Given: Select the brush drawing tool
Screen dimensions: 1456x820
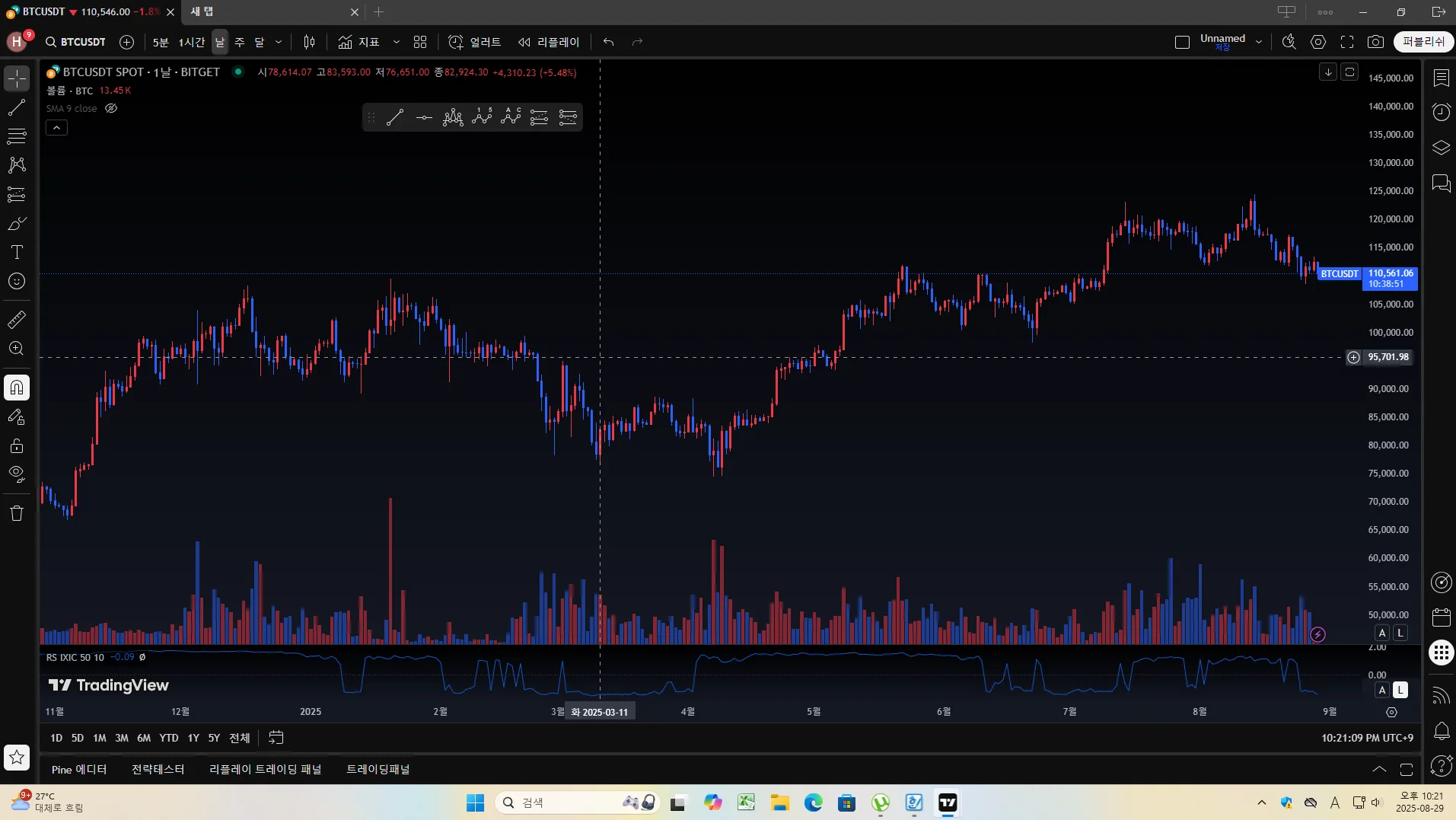Looking at the screenshot, I should click(17, 224).
